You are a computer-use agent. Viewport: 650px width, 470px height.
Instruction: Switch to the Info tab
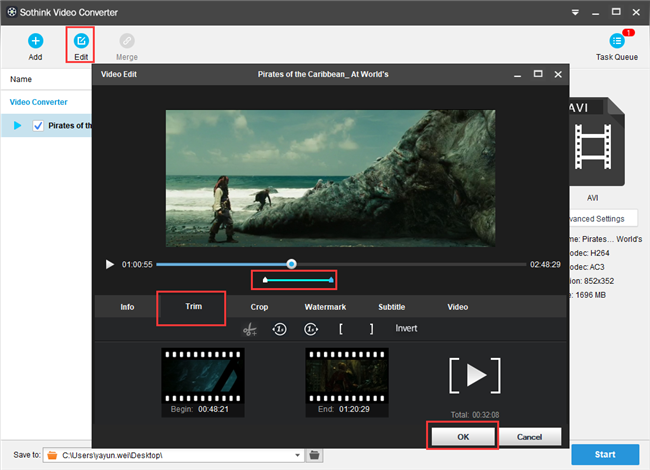click(127, 307)
